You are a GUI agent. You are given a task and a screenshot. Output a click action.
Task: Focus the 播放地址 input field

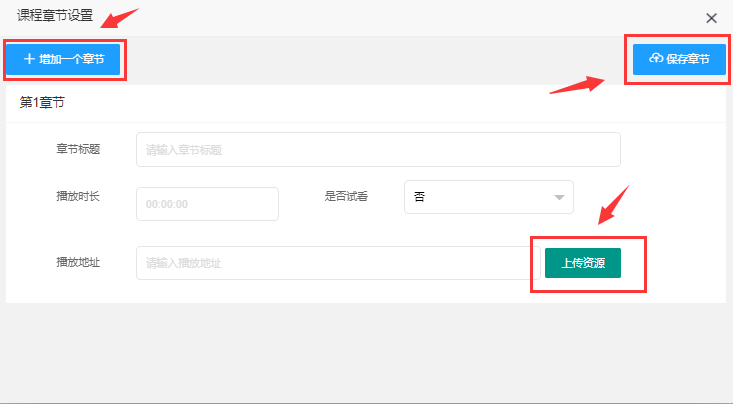(x=338, y=263)
